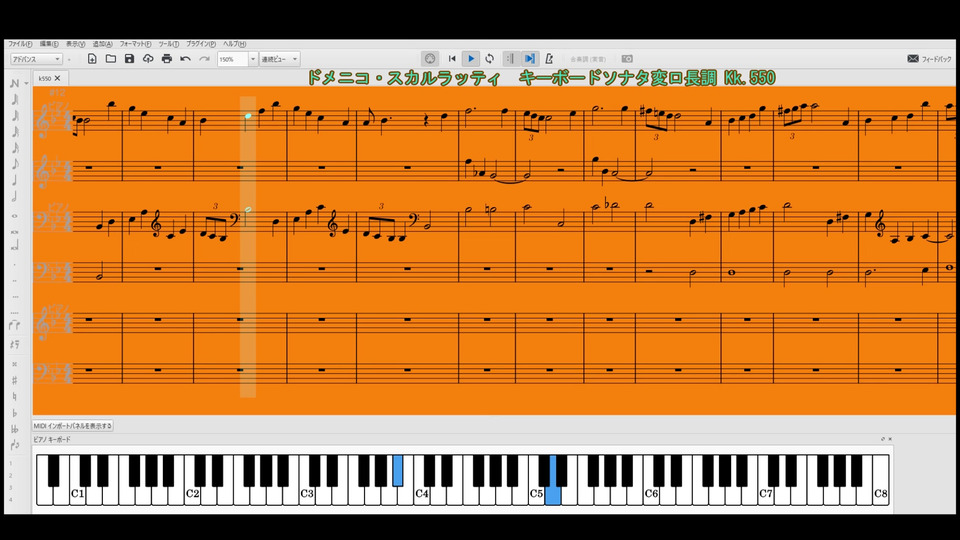Viewport: 960px width, 540px height.
Task: Apply flat accidental
Action: coord(15,413)
